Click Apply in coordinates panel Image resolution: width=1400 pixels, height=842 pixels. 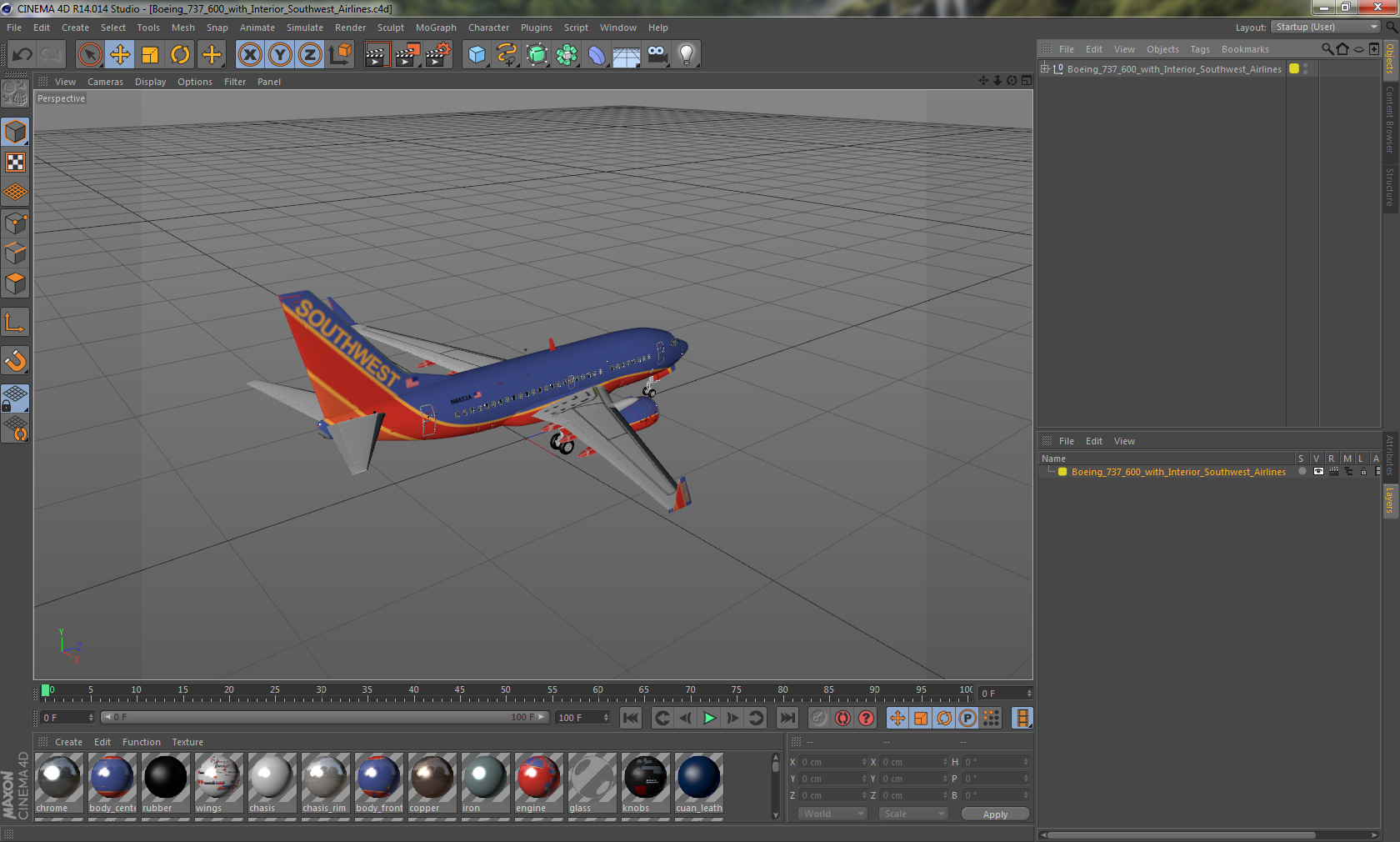995,814
